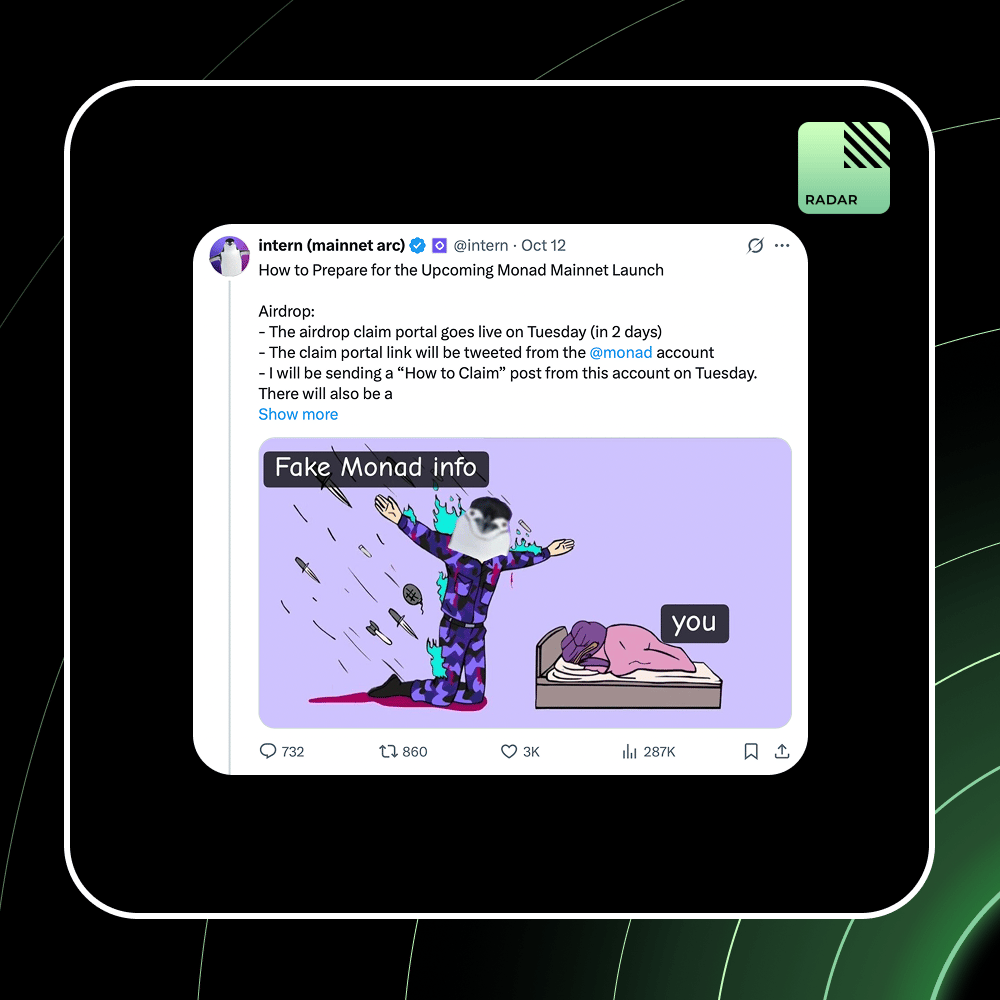Screen dimensions: 1000x1000
Task: Bookmark the tweet
Action: pyautogui.click(x=751, y=751)
